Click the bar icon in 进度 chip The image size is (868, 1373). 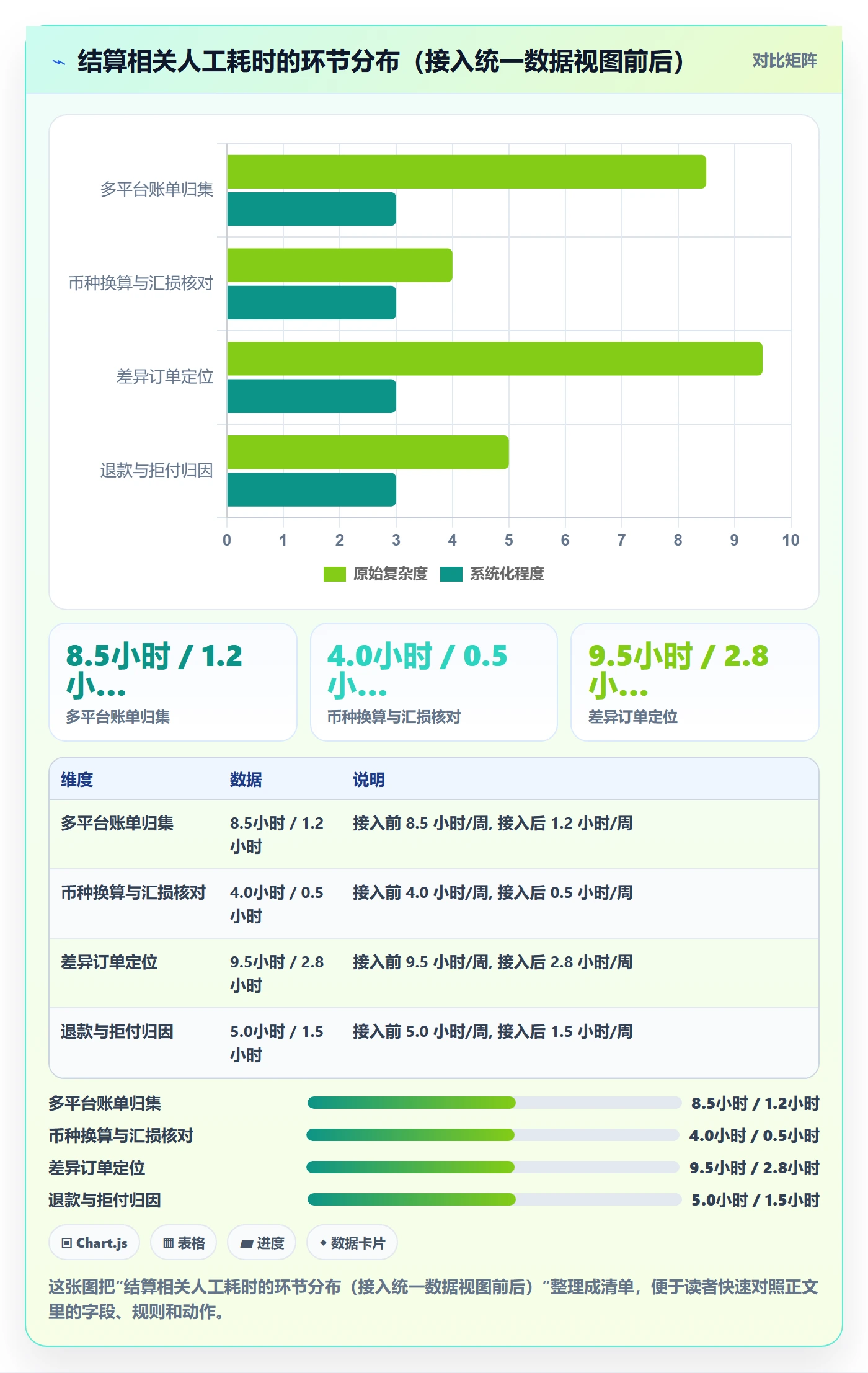246,1243
